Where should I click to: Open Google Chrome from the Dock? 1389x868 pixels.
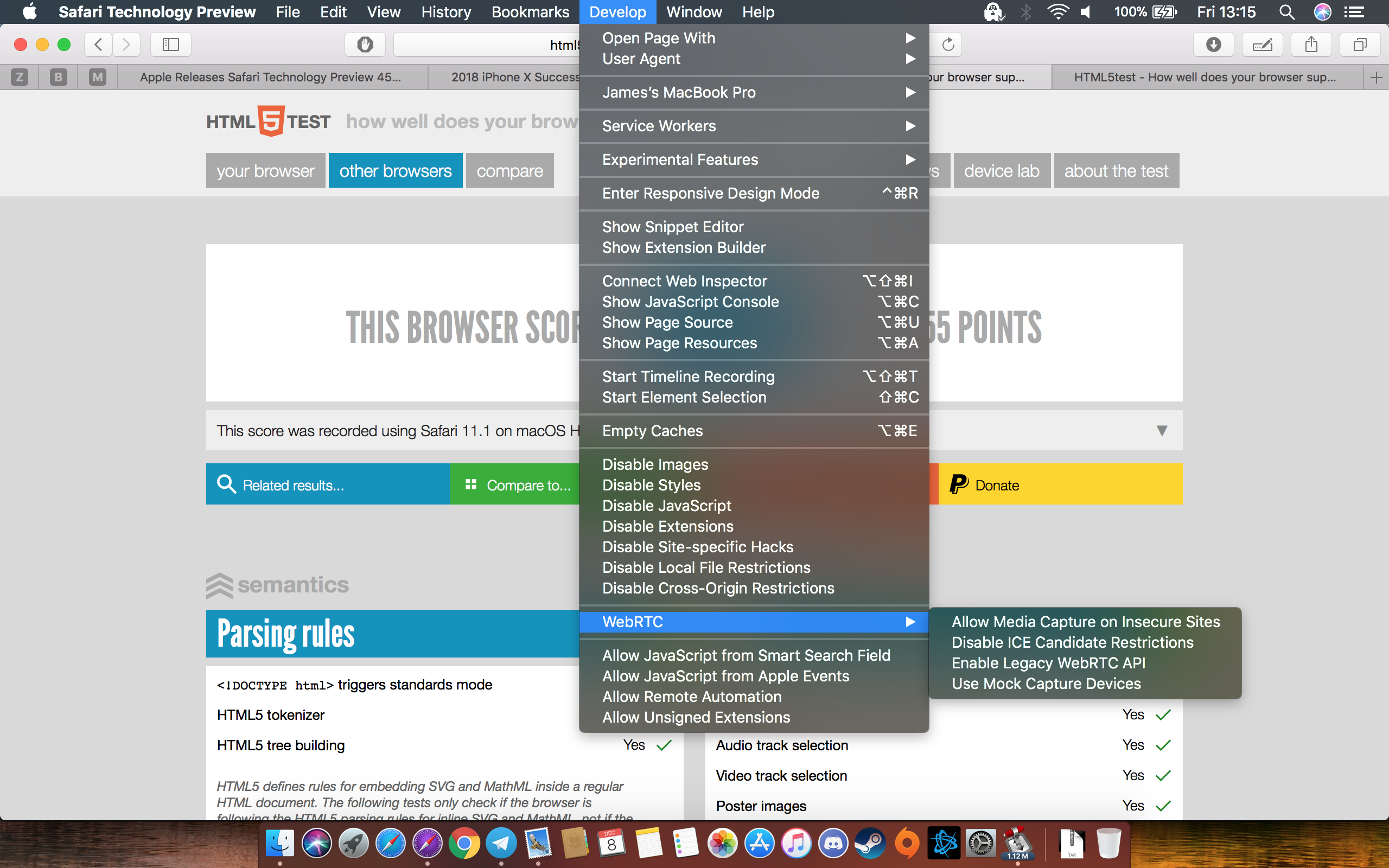(464, 843)
